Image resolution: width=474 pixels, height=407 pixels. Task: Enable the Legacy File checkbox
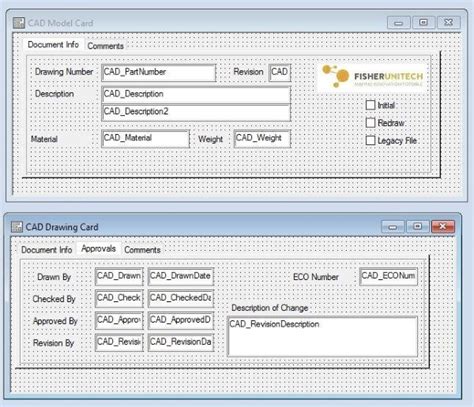[x=370, y=140]
